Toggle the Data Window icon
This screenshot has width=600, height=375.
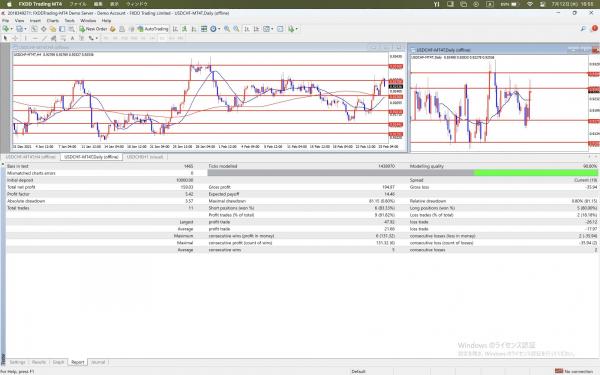coord(43,29)
